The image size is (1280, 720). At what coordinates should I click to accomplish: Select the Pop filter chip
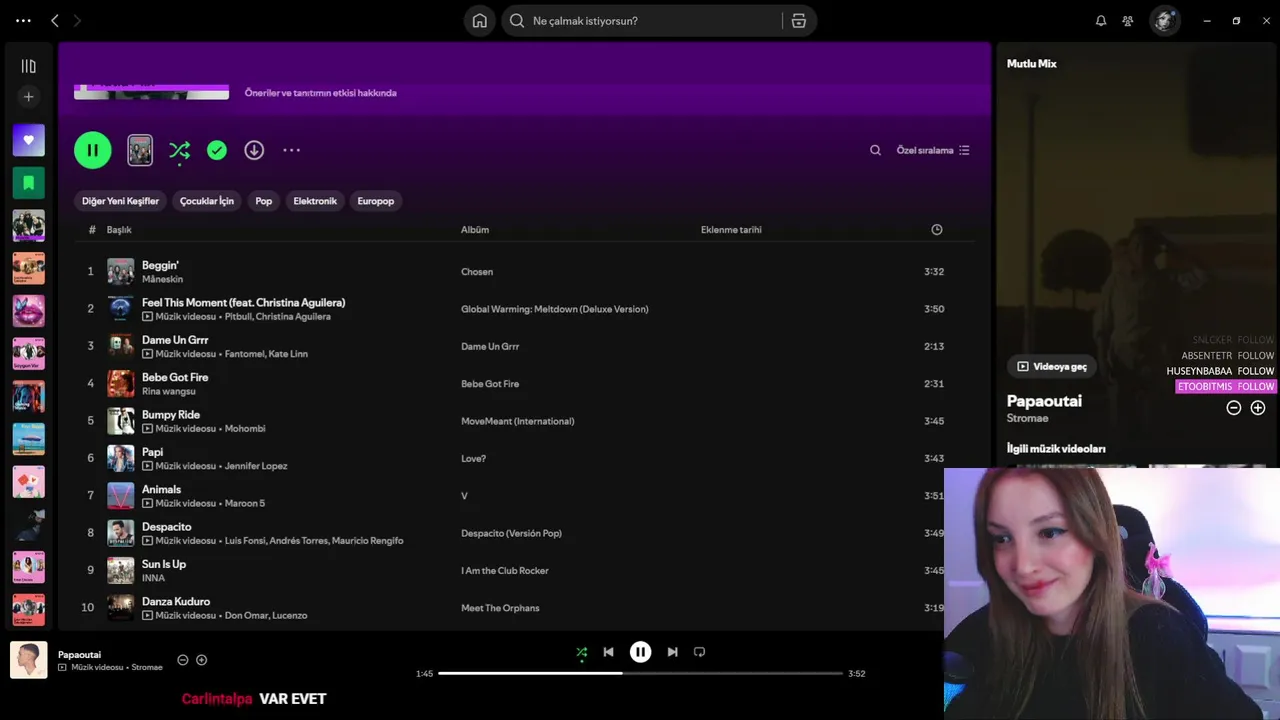(x=264, y=201)
